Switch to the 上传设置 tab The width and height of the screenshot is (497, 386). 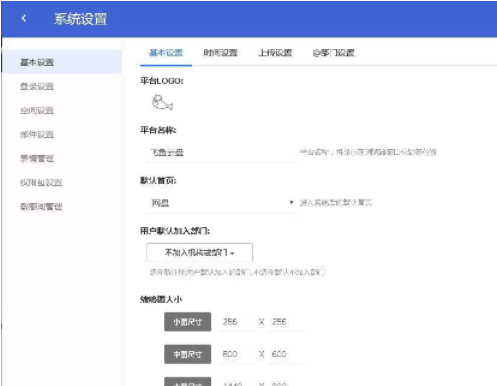pyautogui.click(x=275, y=53)
